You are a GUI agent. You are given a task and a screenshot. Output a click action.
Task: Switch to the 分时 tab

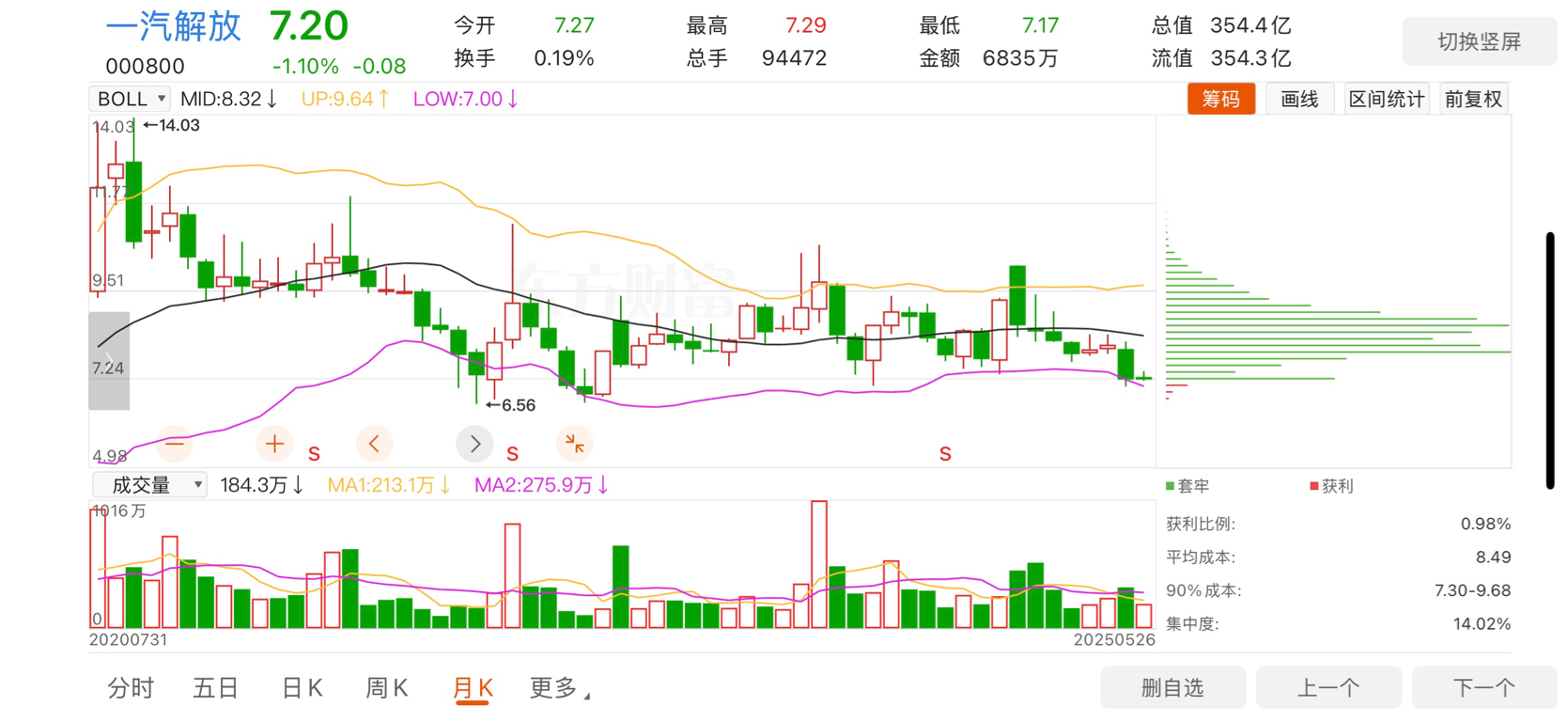click(131, 688)
